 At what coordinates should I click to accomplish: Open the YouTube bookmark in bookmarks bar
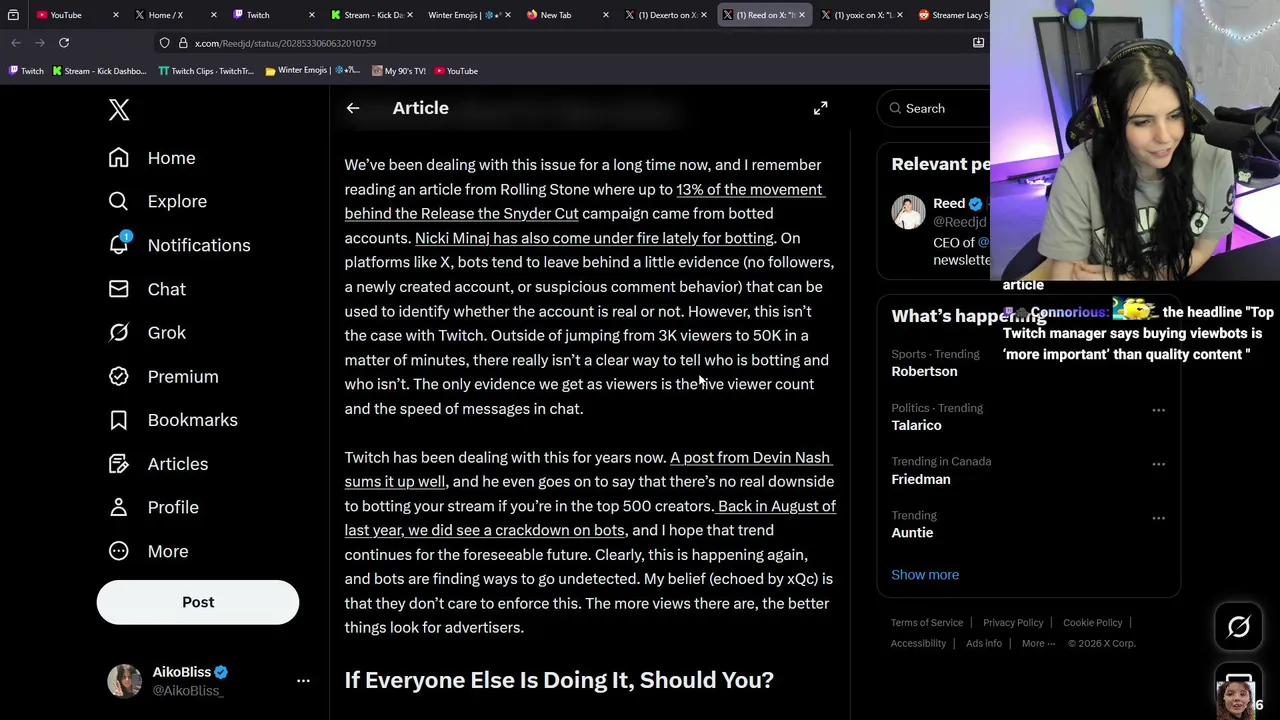[x=456, y=71]
